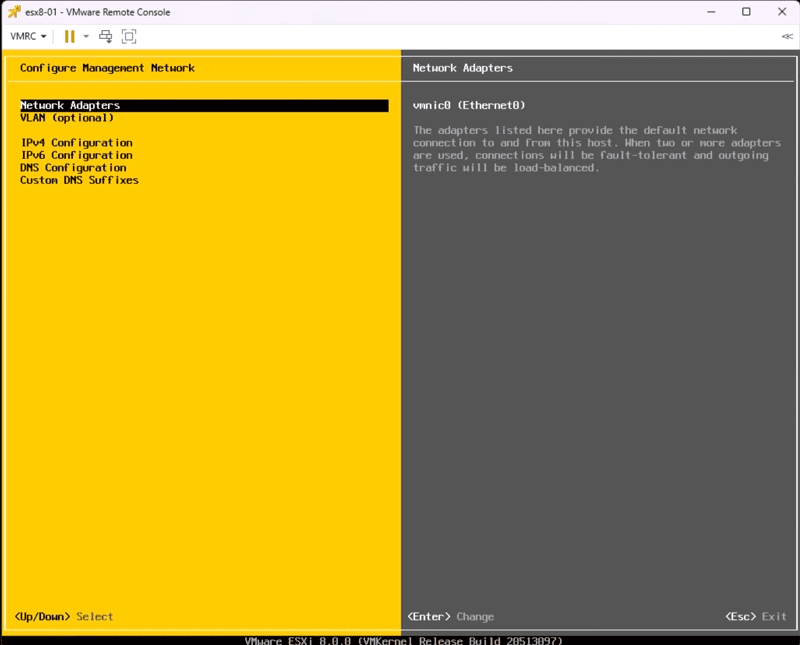
Task: Click the <Esc> Exit hint
Action: pos(756,616)
